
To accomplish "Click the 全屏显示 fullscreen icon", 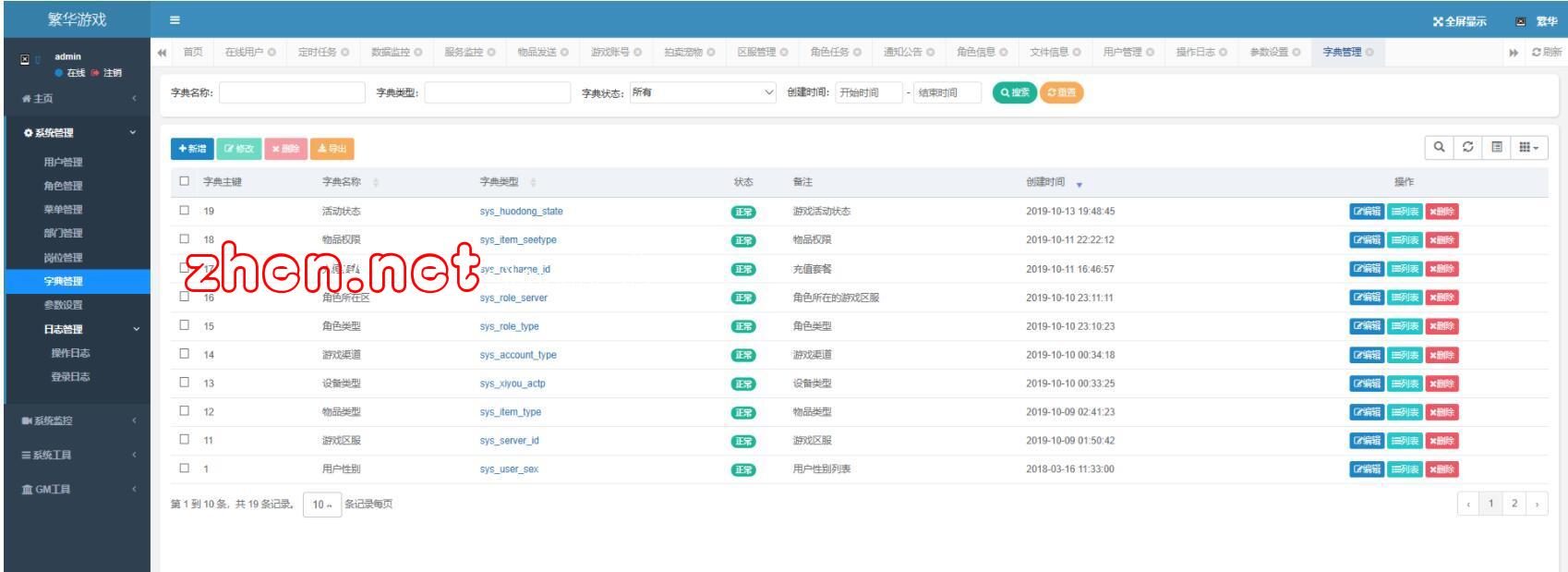I will point(1438,22).
